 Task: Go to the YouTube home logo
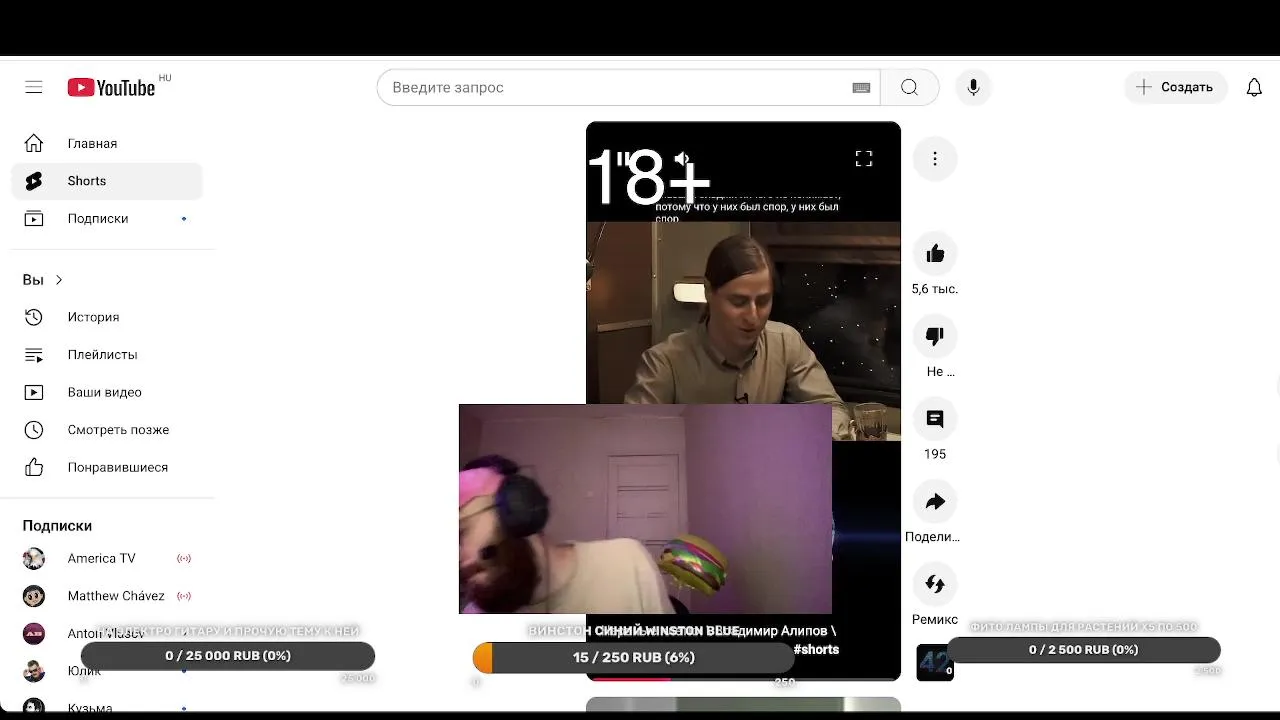111,87
